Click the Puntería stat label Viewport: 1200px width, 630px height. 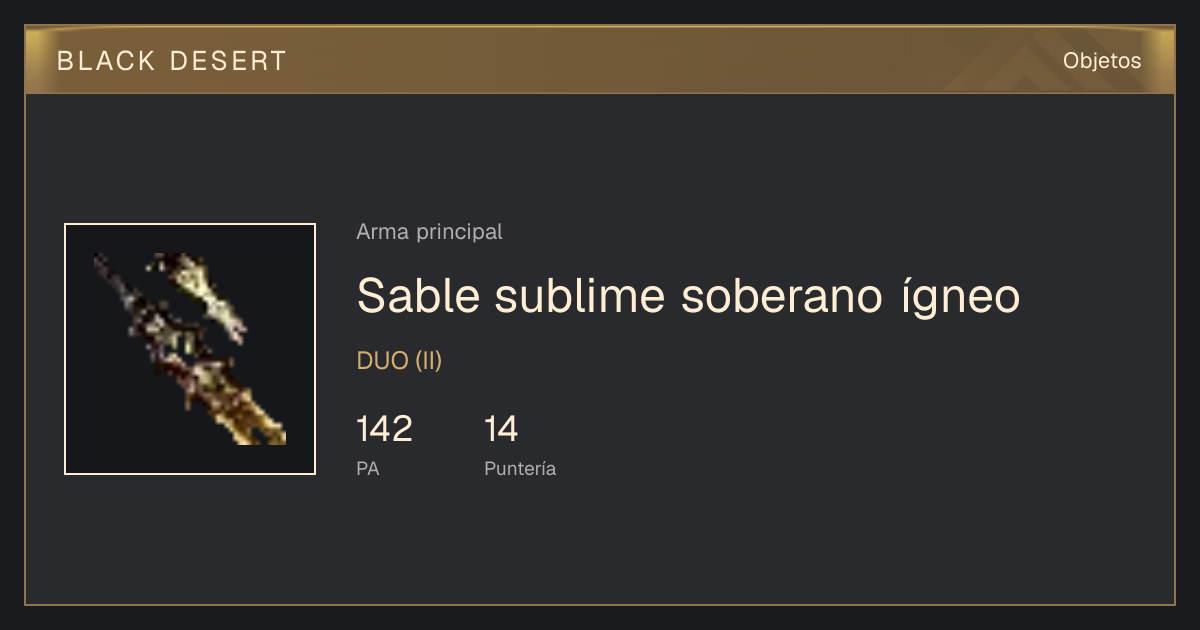pos(520,468)
